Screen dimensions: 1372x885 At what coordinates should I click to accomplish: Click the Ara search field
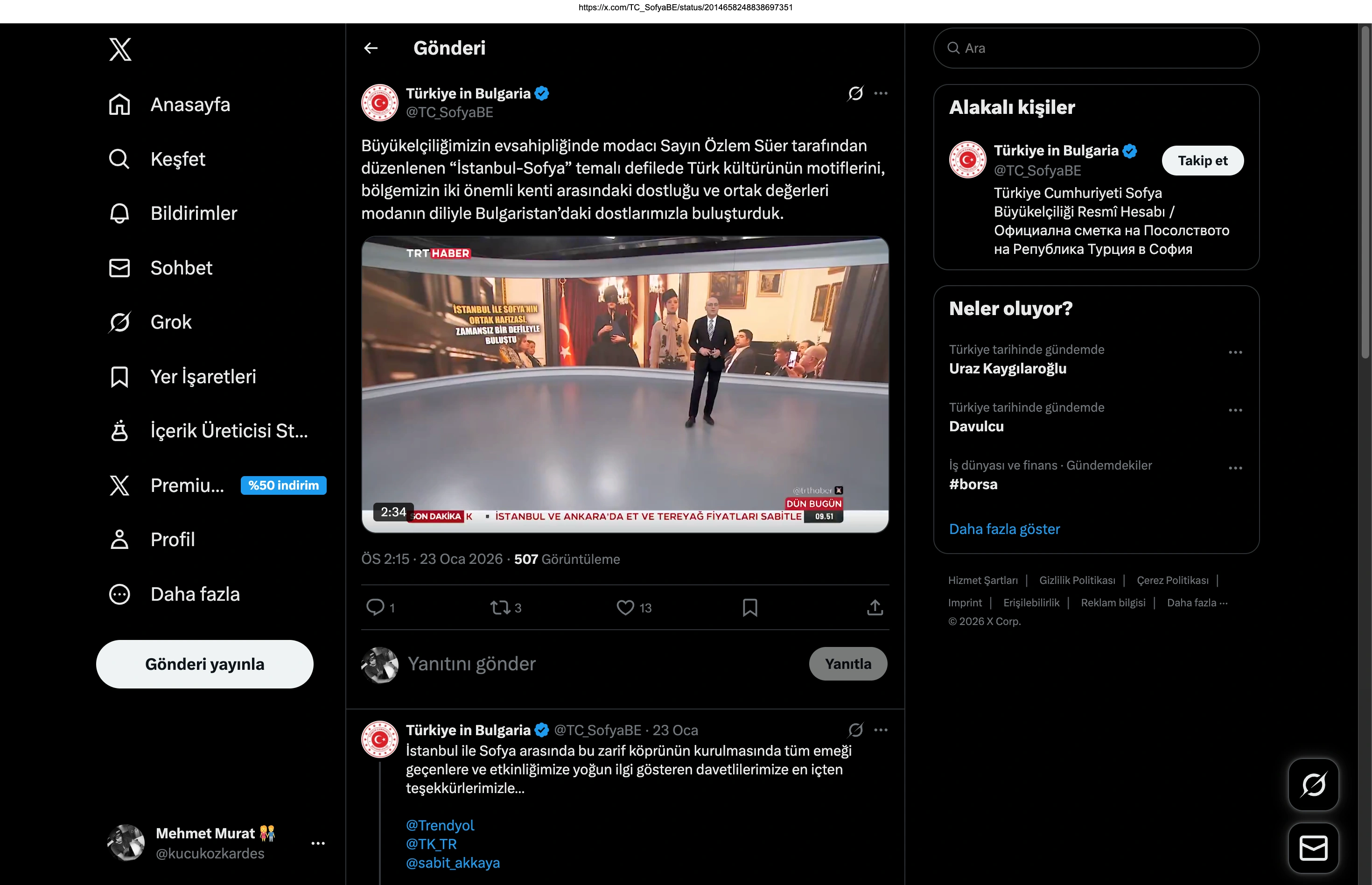coord(1096,48)
